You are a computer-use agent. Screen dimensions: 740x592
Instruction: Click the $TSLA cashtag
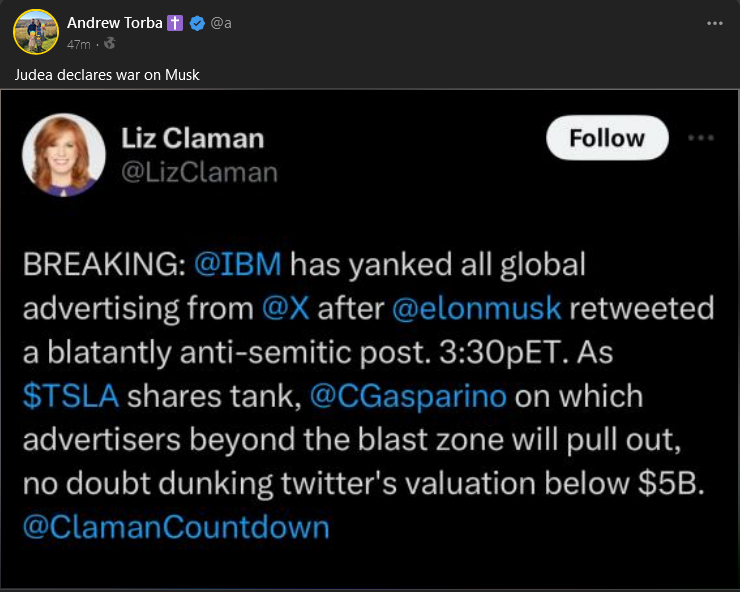click(71, 396)
